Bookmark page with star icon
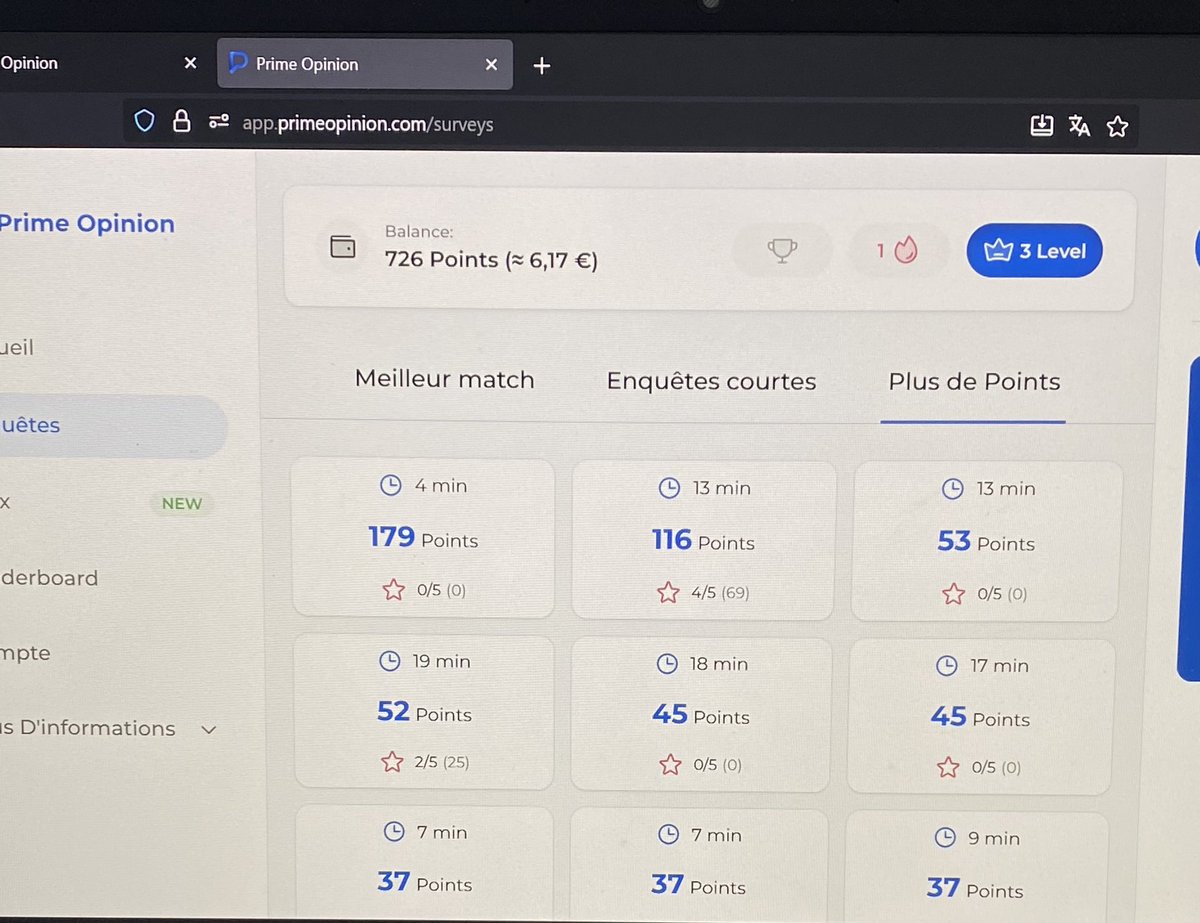The image size is (1200, 923). tap(1118, 126)
